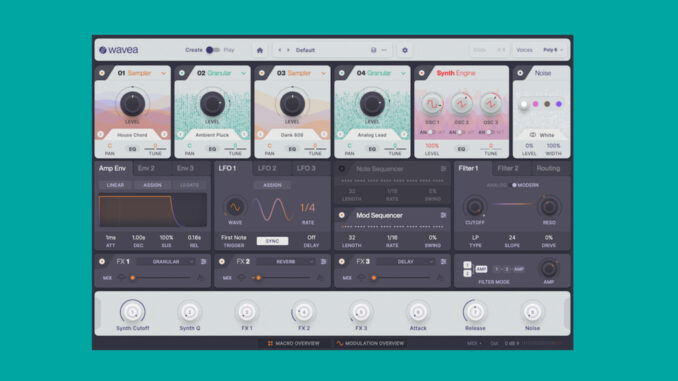This screenshot has height=381, width=678.
Task: Expand the 03 Sampler type dropdown
Action: pos(324,74)
